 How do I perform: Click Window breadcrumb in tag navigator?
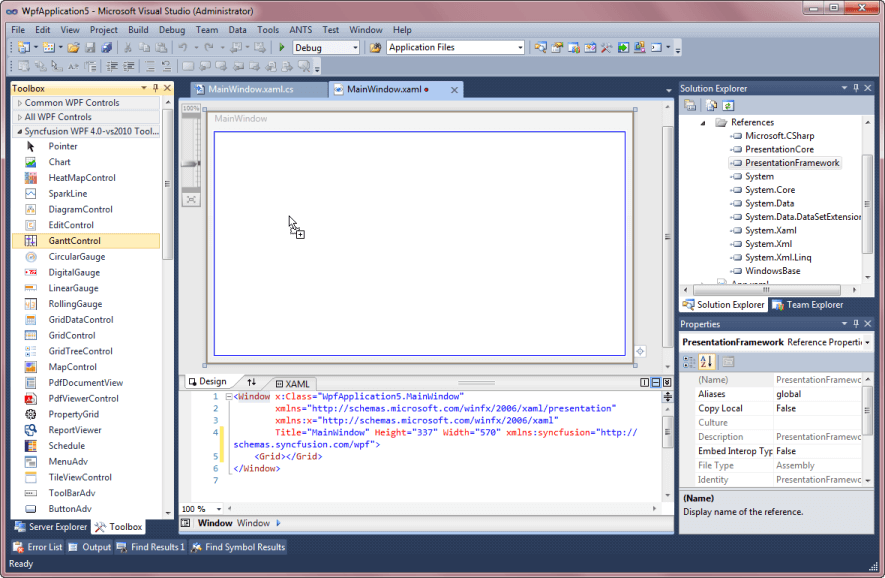[x=253, y=523]
